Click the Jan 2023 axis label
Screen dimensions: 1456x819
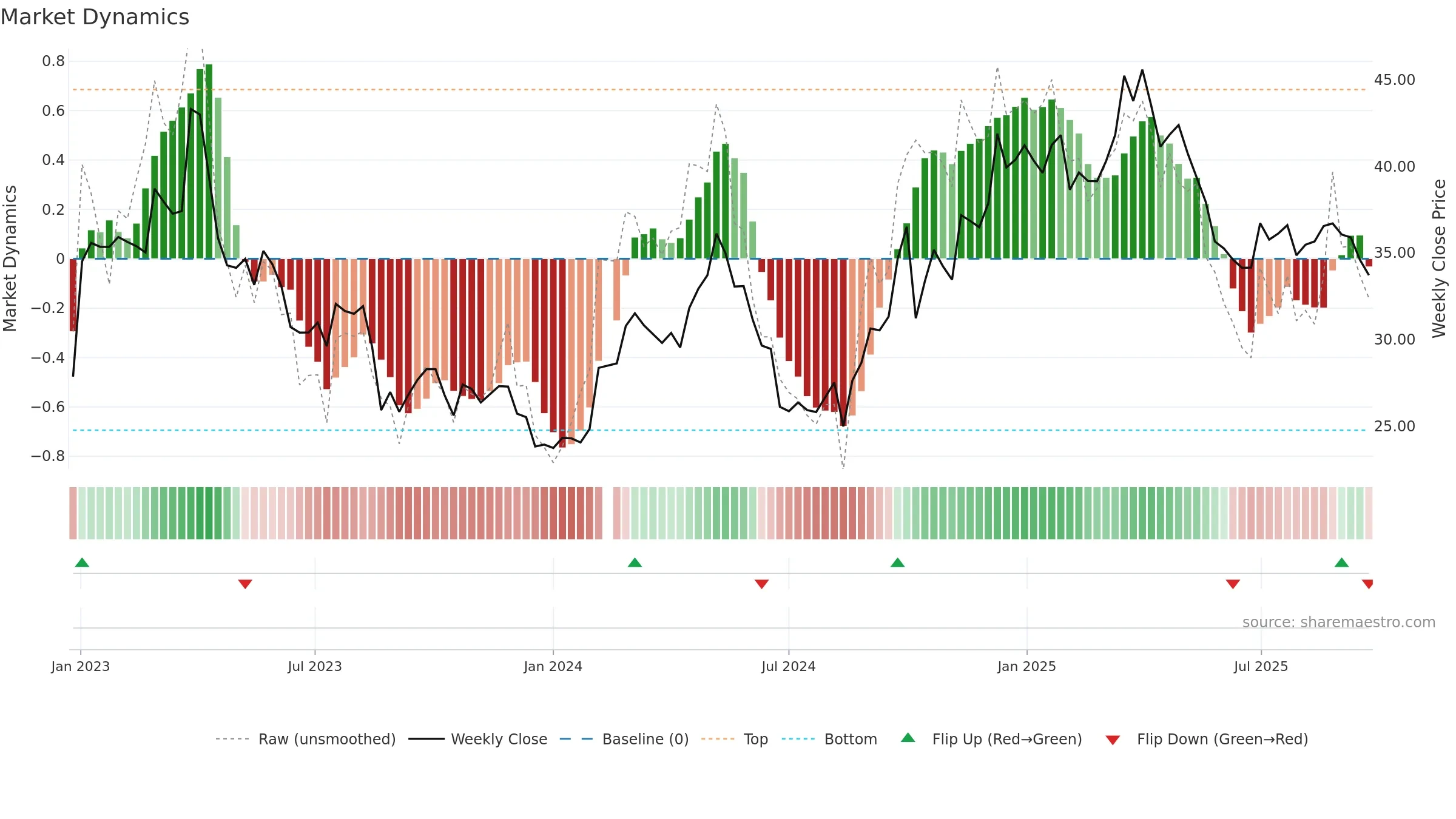click(x=81, y=666)
